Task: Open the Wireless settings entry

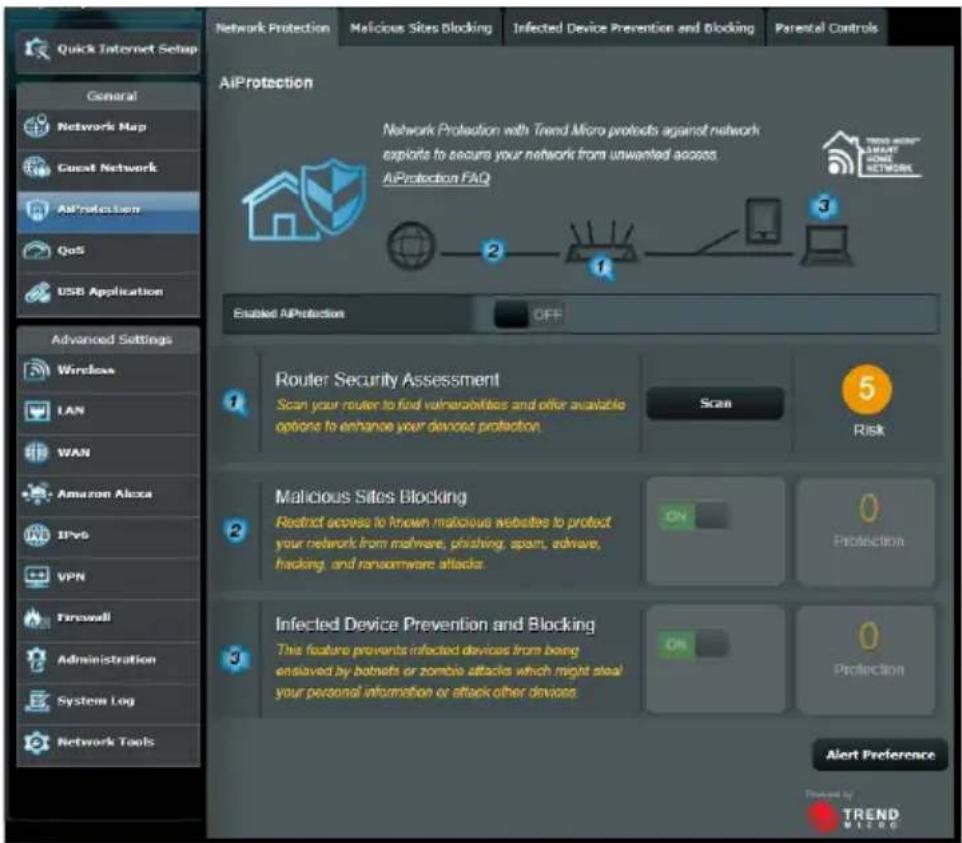Action: coord(108,370)
